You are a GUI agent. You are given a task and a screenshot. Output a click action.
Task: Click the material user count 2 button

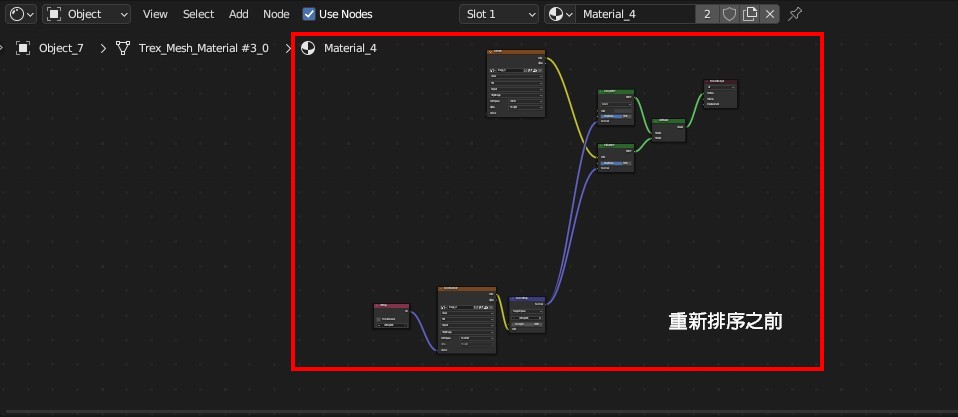point(708,14)
